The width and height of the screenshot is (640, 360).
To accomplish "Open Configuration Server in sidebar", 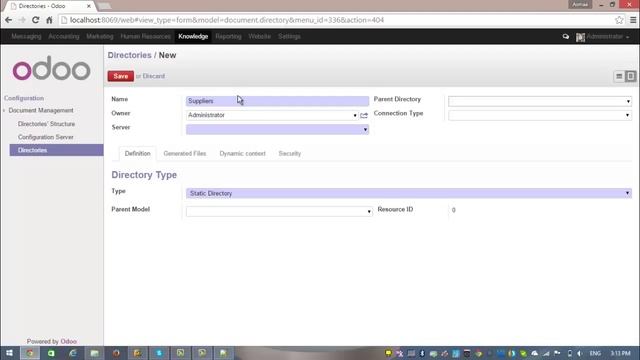I will [46, 137].
